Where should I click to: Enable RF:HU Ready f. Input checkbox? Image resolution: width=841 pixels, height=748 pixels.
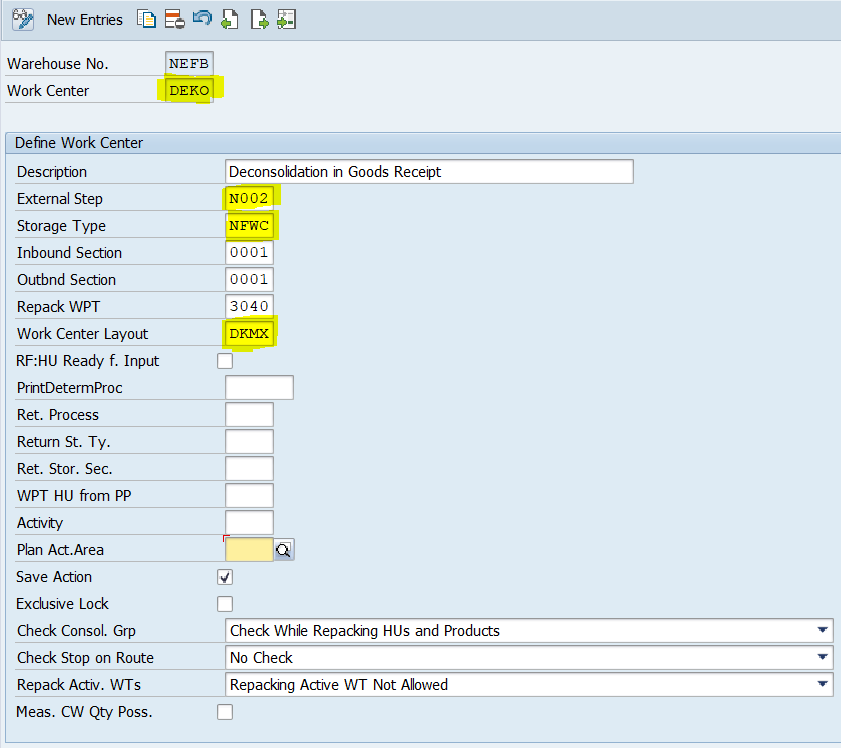coord(225,361)
